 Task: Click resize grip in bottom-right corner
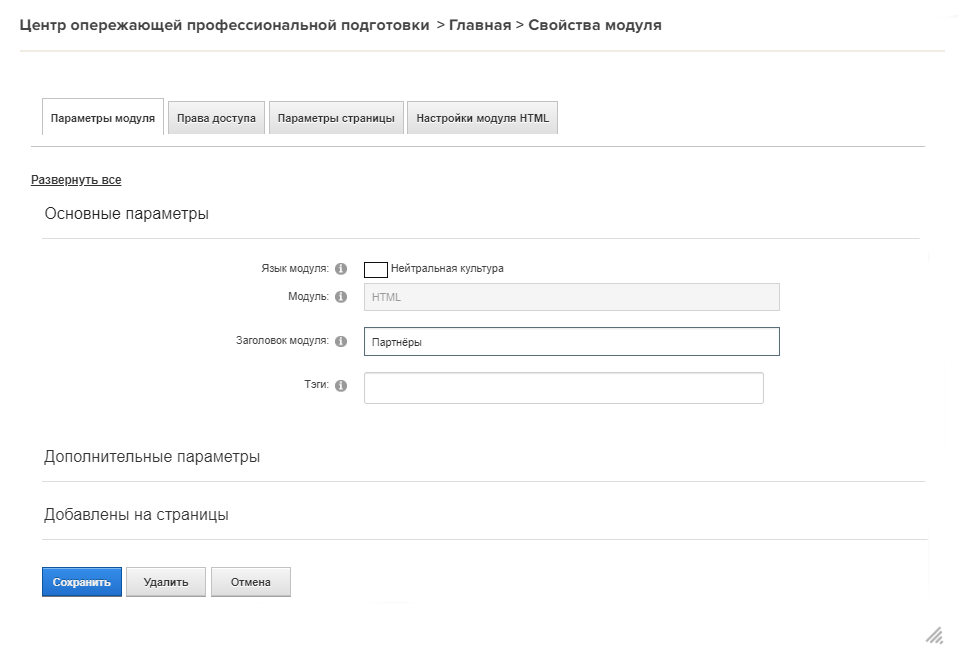pyautogui.click(x=934, y=635)
